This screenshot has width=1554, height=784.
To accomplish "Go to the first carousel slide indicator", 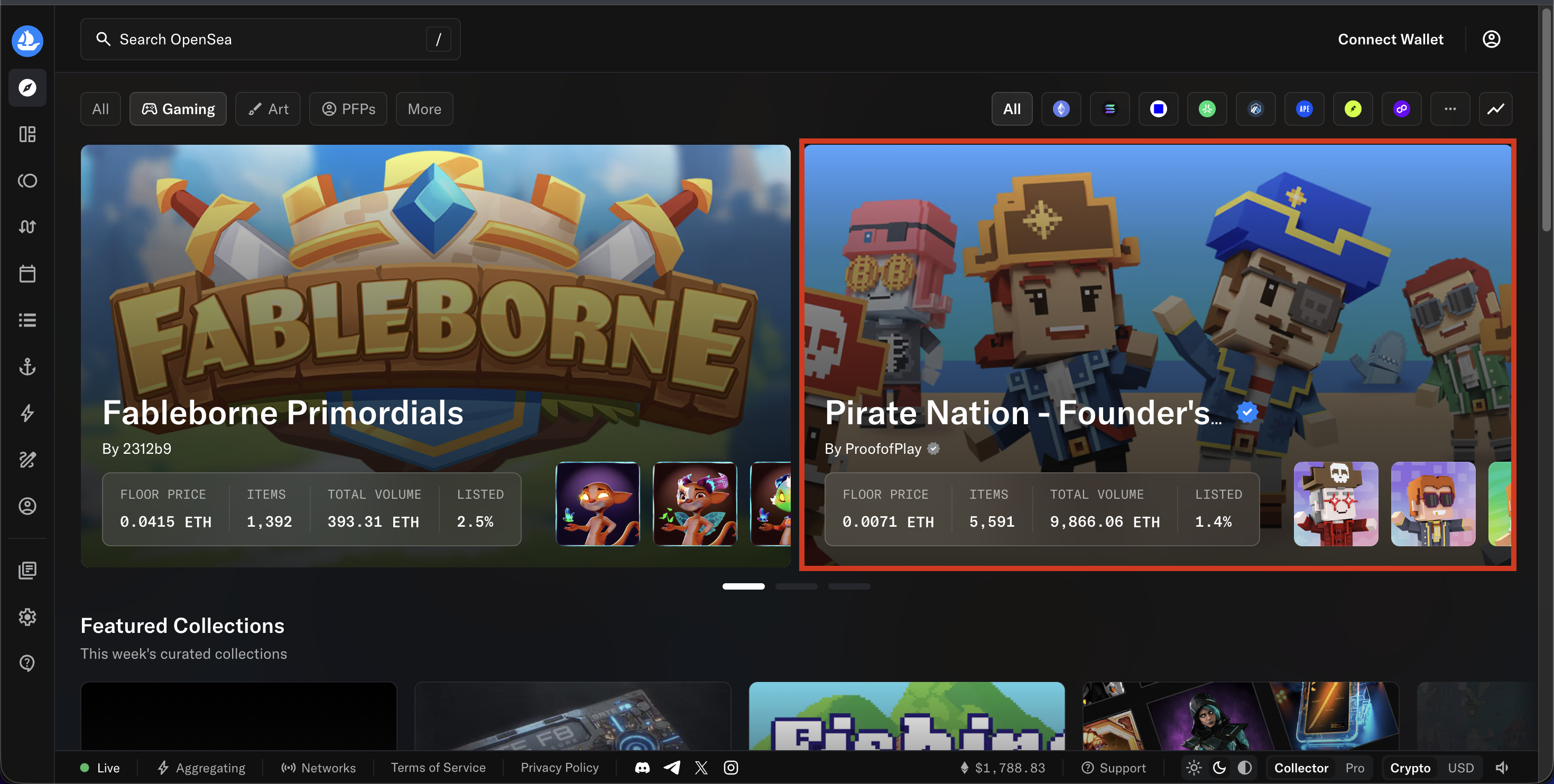I will [x=743, y=586].
